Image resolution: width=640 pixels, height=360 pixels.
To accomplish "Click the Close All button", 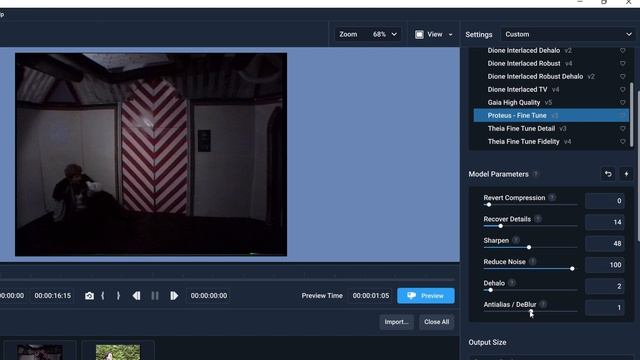I will [436, 322].
